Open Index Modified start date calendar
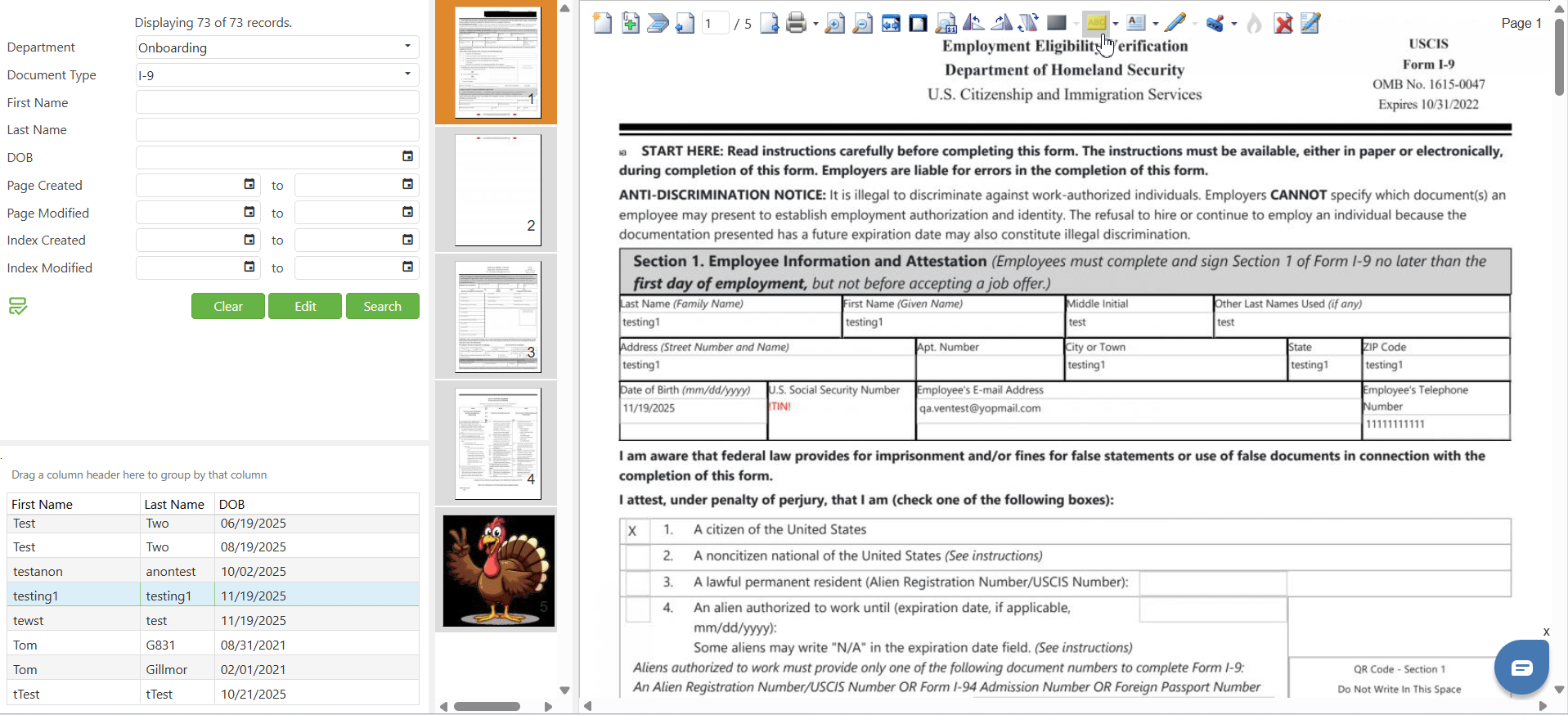The width and height of the screenshot is (1568, 715). [x=249, y=267]
